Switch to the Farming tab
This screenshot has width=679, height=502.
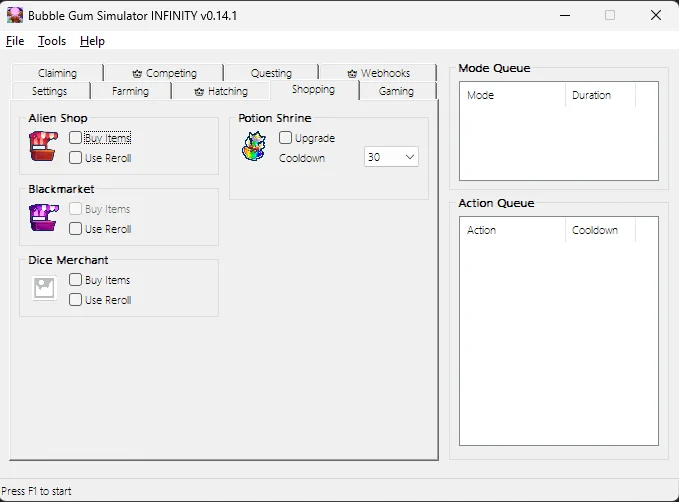pos(130,91)
